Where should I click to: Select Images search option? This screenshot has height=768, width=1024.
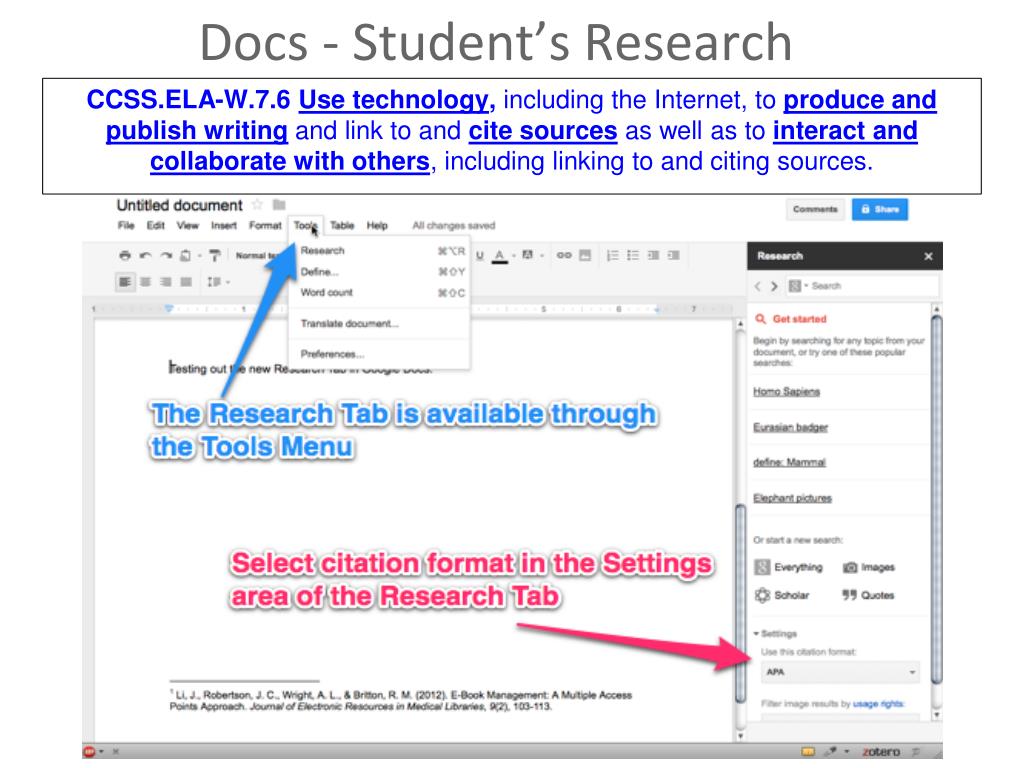click(869, 567)
